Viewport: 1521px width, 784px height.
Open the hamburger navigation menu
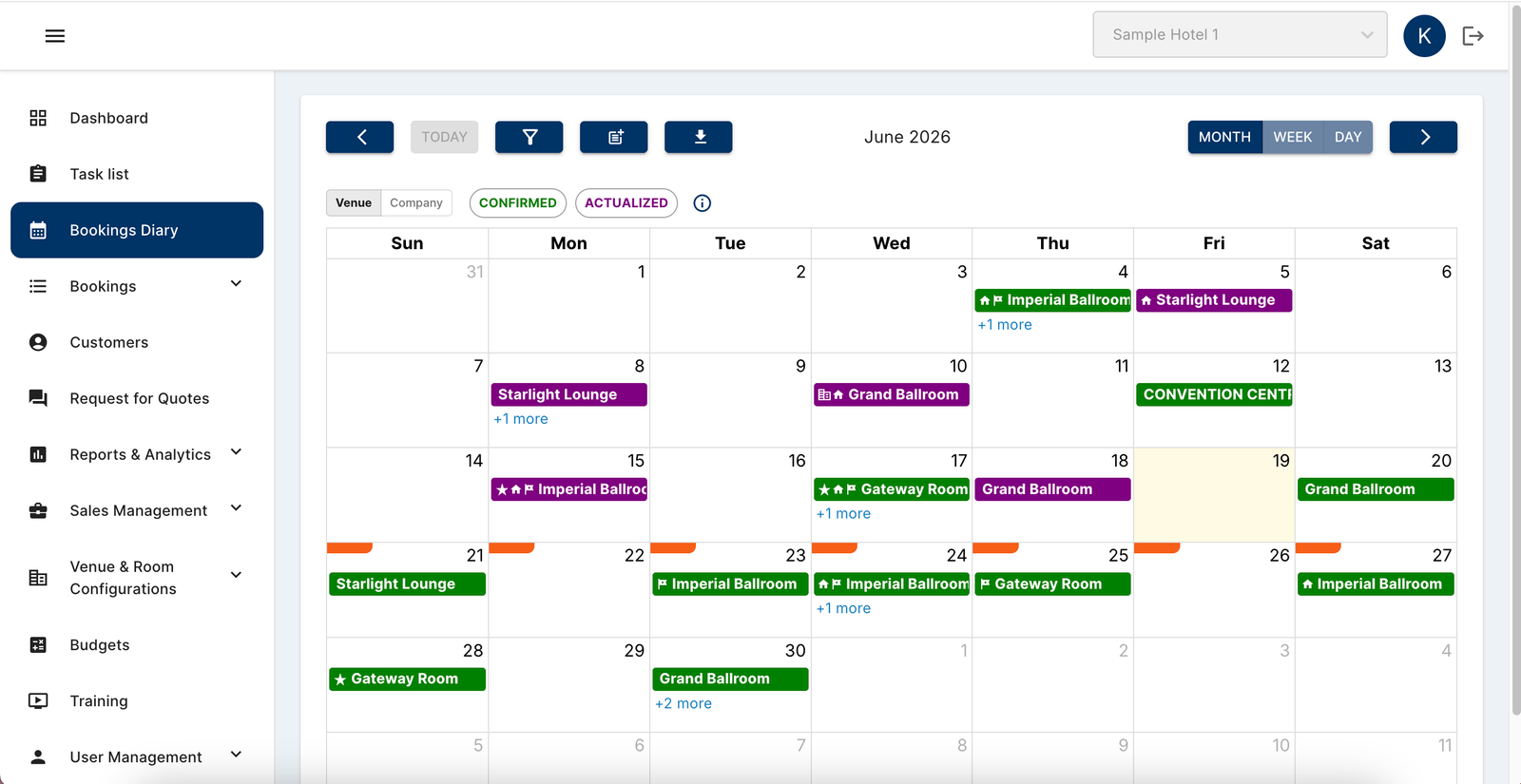click(x=55, y=36)
